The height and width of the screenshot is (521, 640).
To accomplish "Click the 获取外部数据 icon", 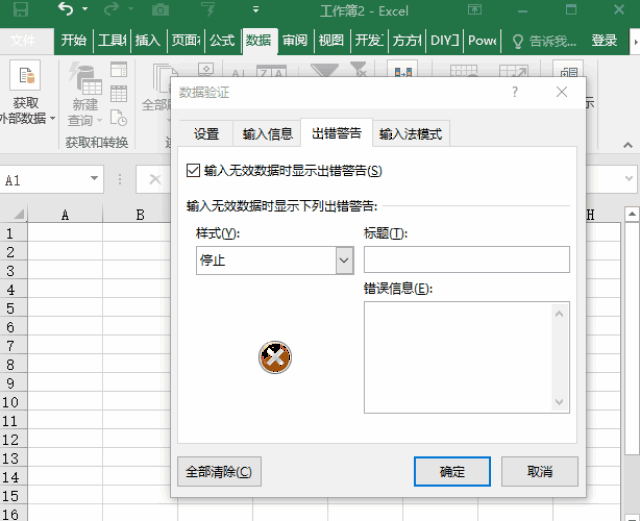I will [25, 75].
